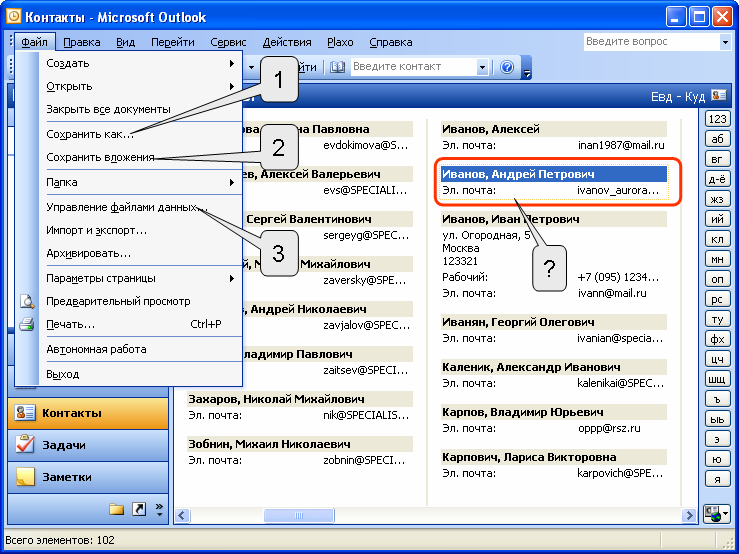Jump to рс in alphabet index
Screen dimensions: 739x554
[x=717, y=299]
